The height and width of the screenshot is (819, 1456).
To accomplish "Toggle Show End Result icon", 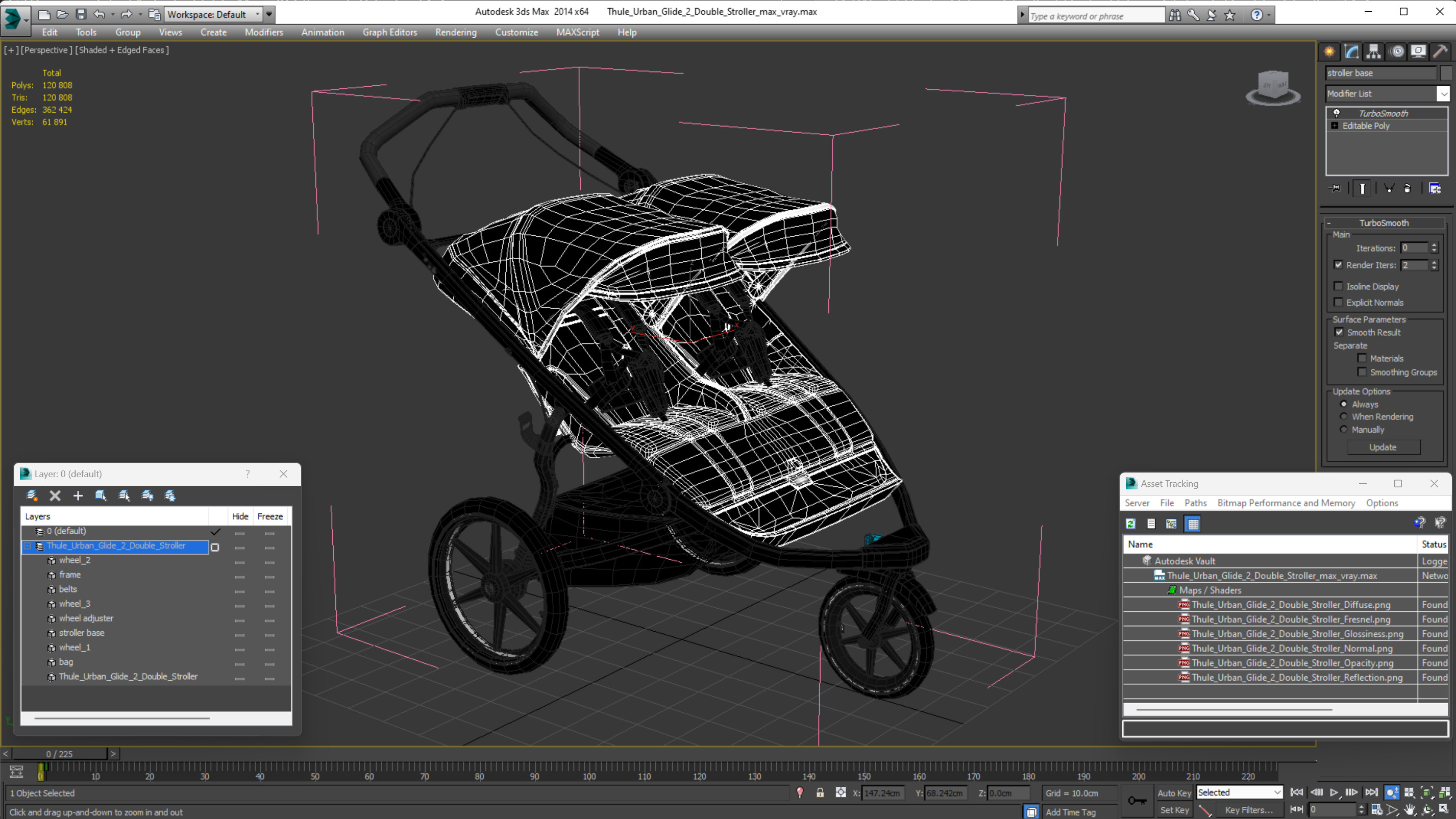I will (1362, 188).
